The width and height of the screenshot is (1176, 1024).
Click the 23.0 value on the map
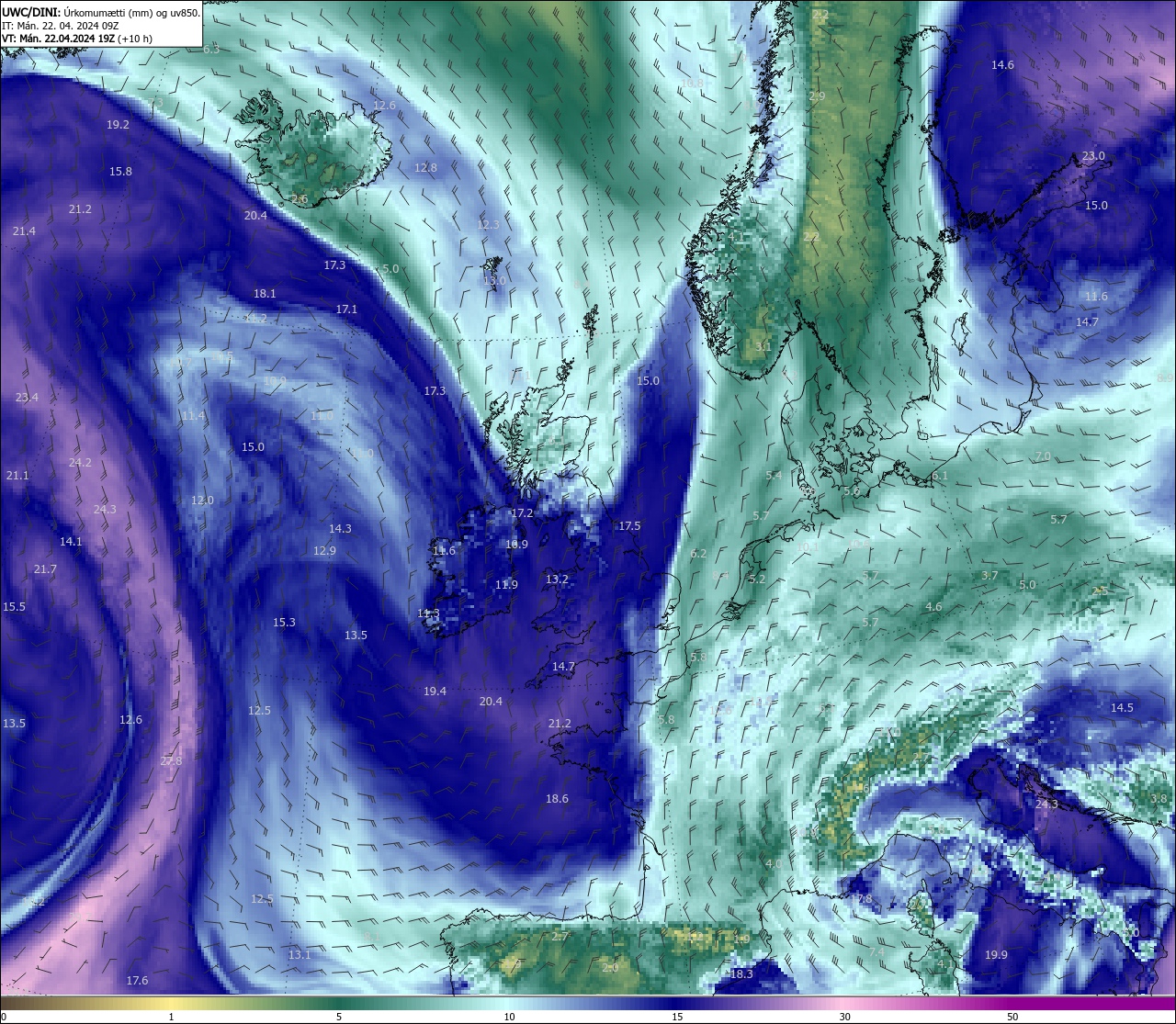1093,156
